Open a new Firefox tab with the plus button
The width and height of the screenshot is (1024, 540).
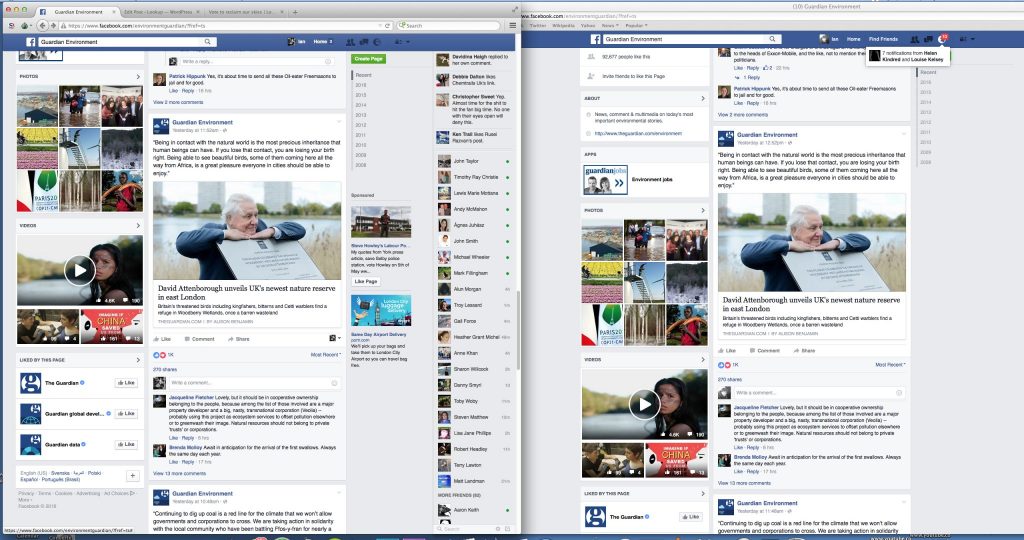tap(295, 12)
